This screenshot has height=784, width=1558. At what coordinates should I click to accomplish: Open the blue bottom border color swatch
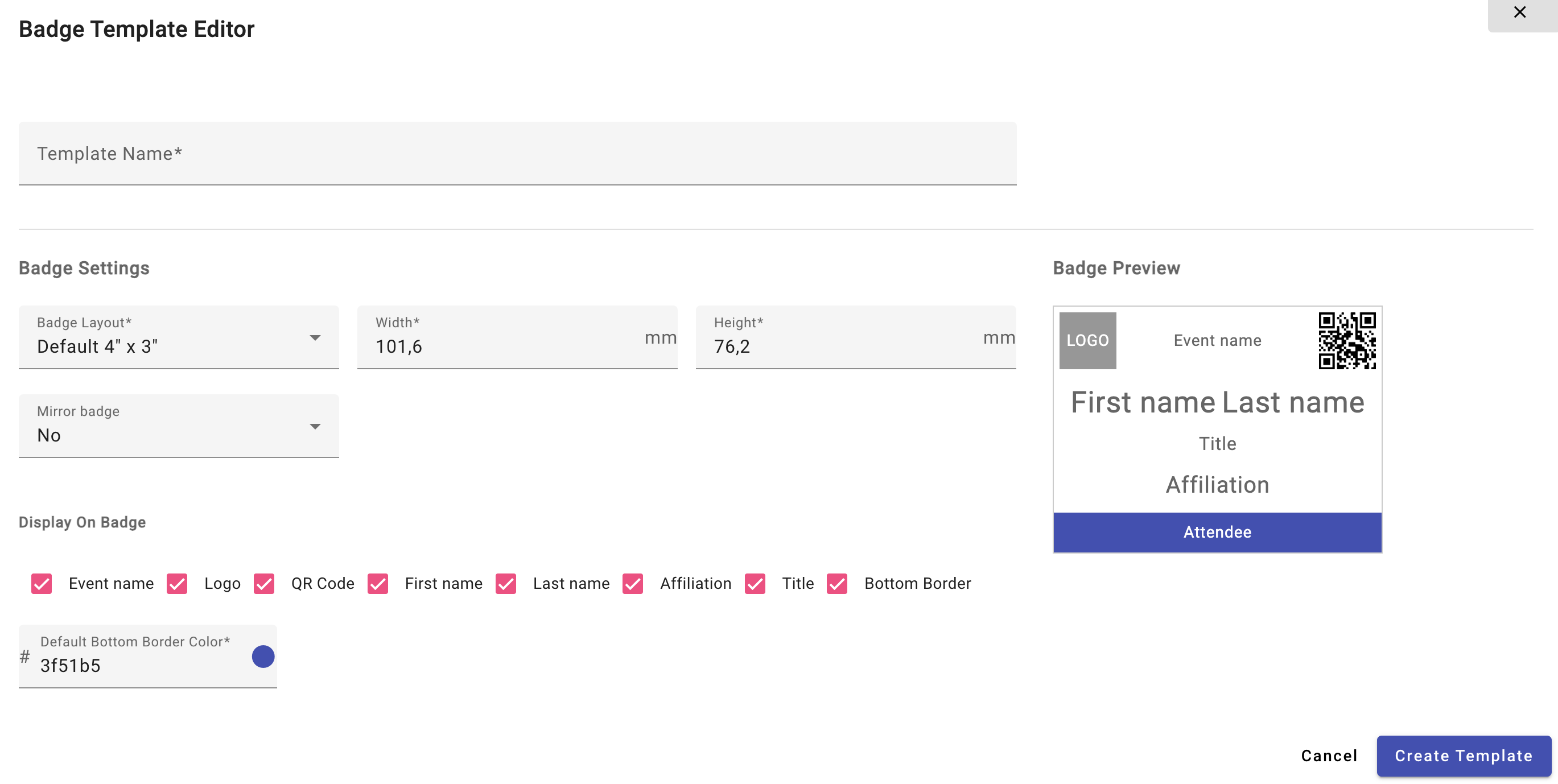[263, 657]
